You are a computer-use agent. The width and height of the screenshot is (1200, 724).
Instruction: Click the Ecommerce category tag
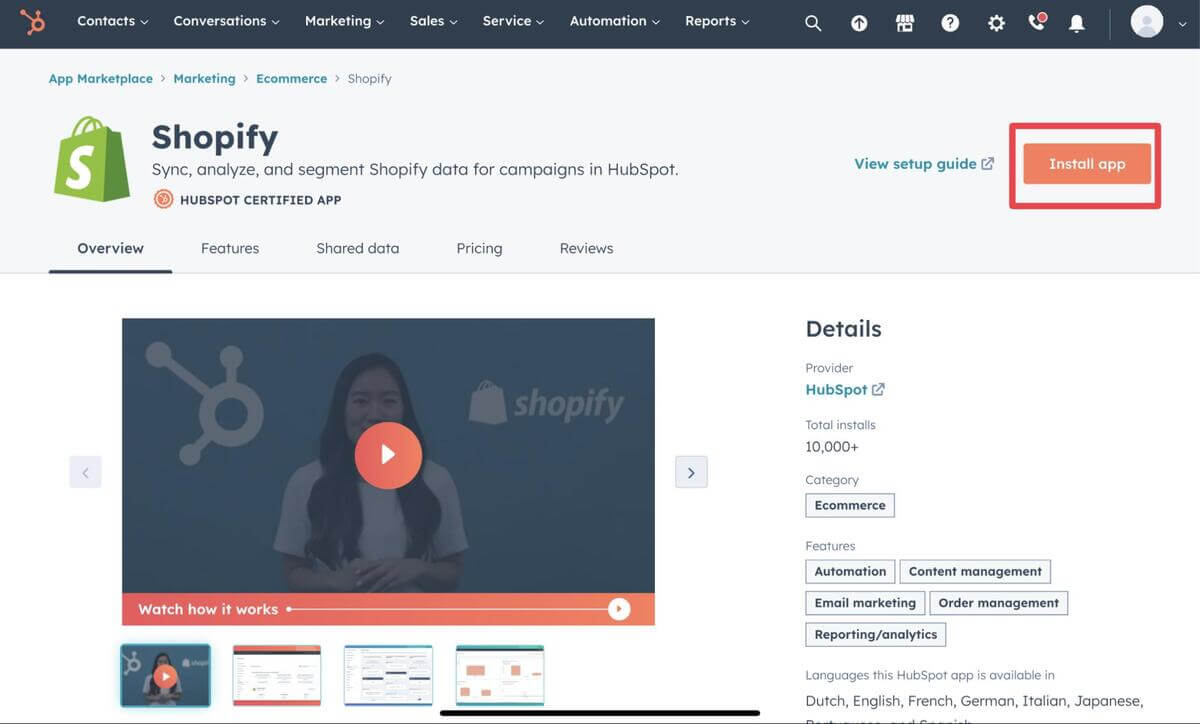tap(850, 506)
